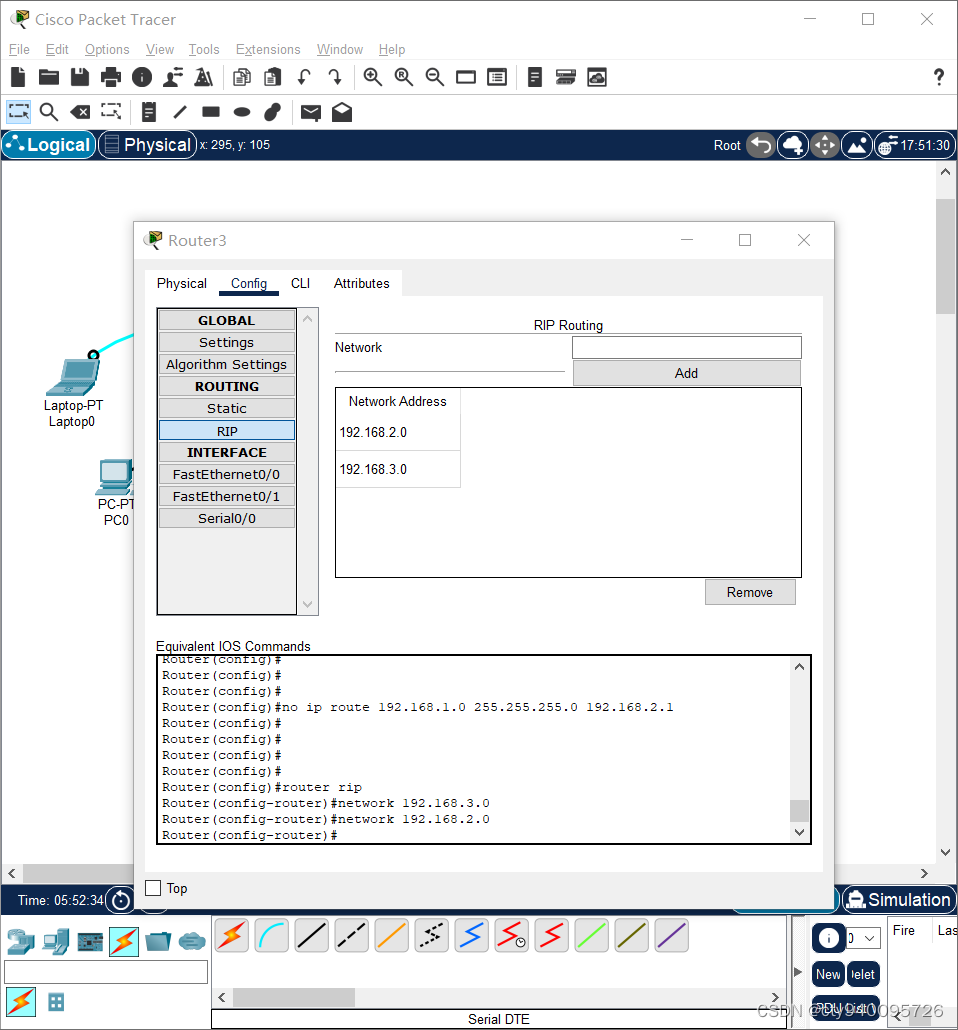Screen dimensions: 958x1030
Task: Open the scenario dropdown in PDU panel
Action: (x=863, y=938)
